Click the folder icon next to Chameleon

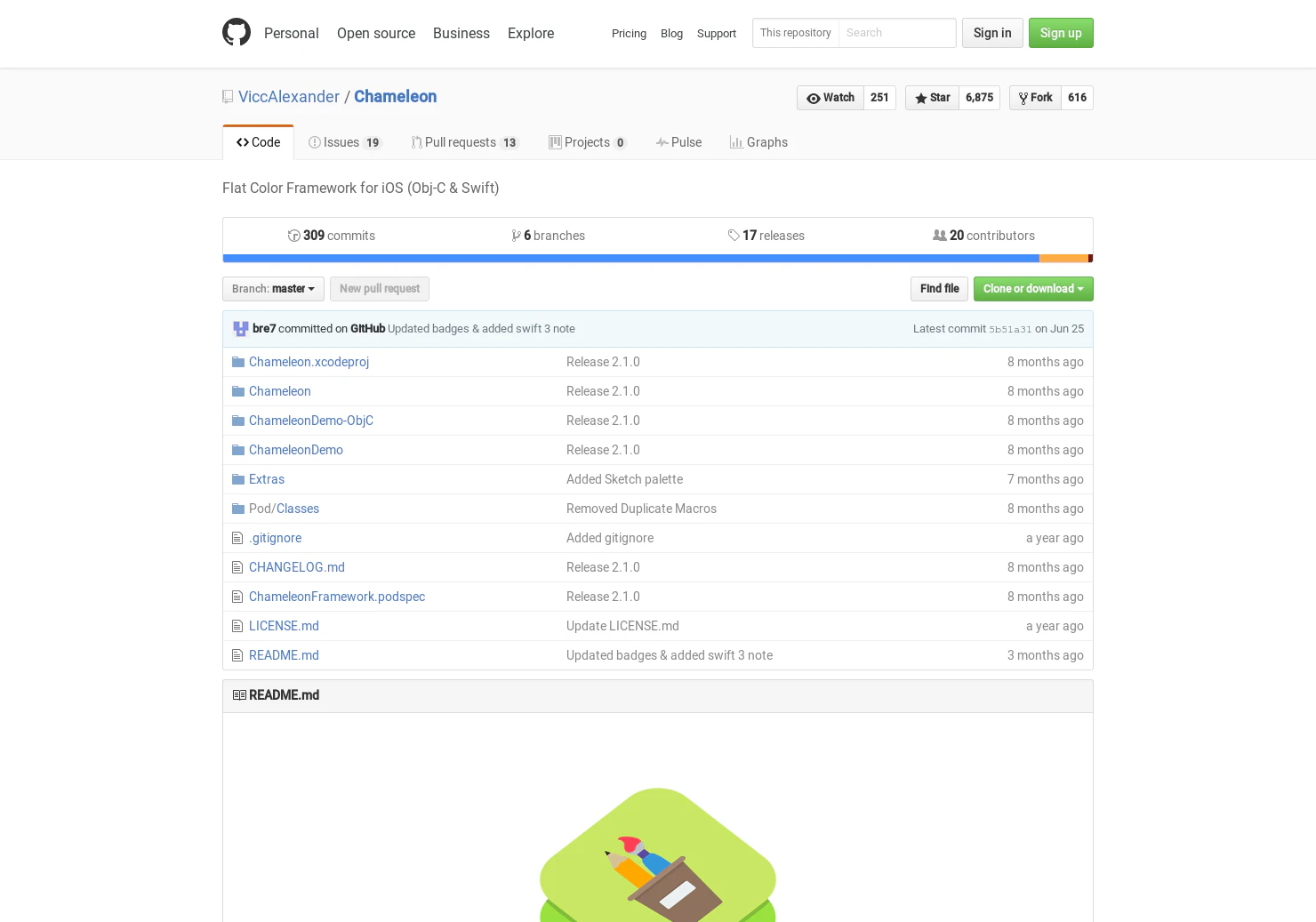click(x=237, y=391)
